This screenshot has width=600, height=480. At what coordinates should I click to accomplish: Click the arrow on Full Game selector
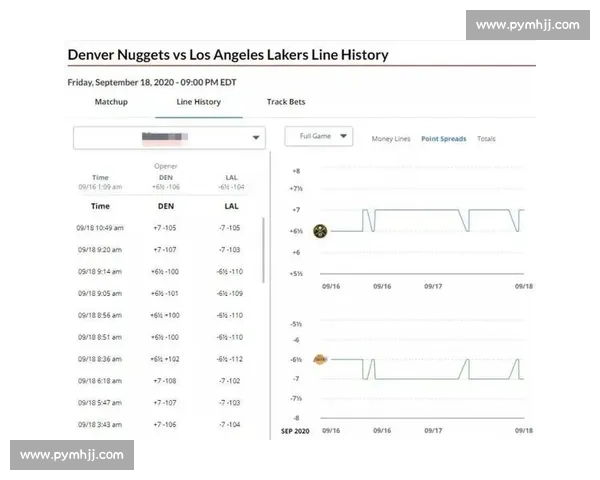tap(344, 136)
